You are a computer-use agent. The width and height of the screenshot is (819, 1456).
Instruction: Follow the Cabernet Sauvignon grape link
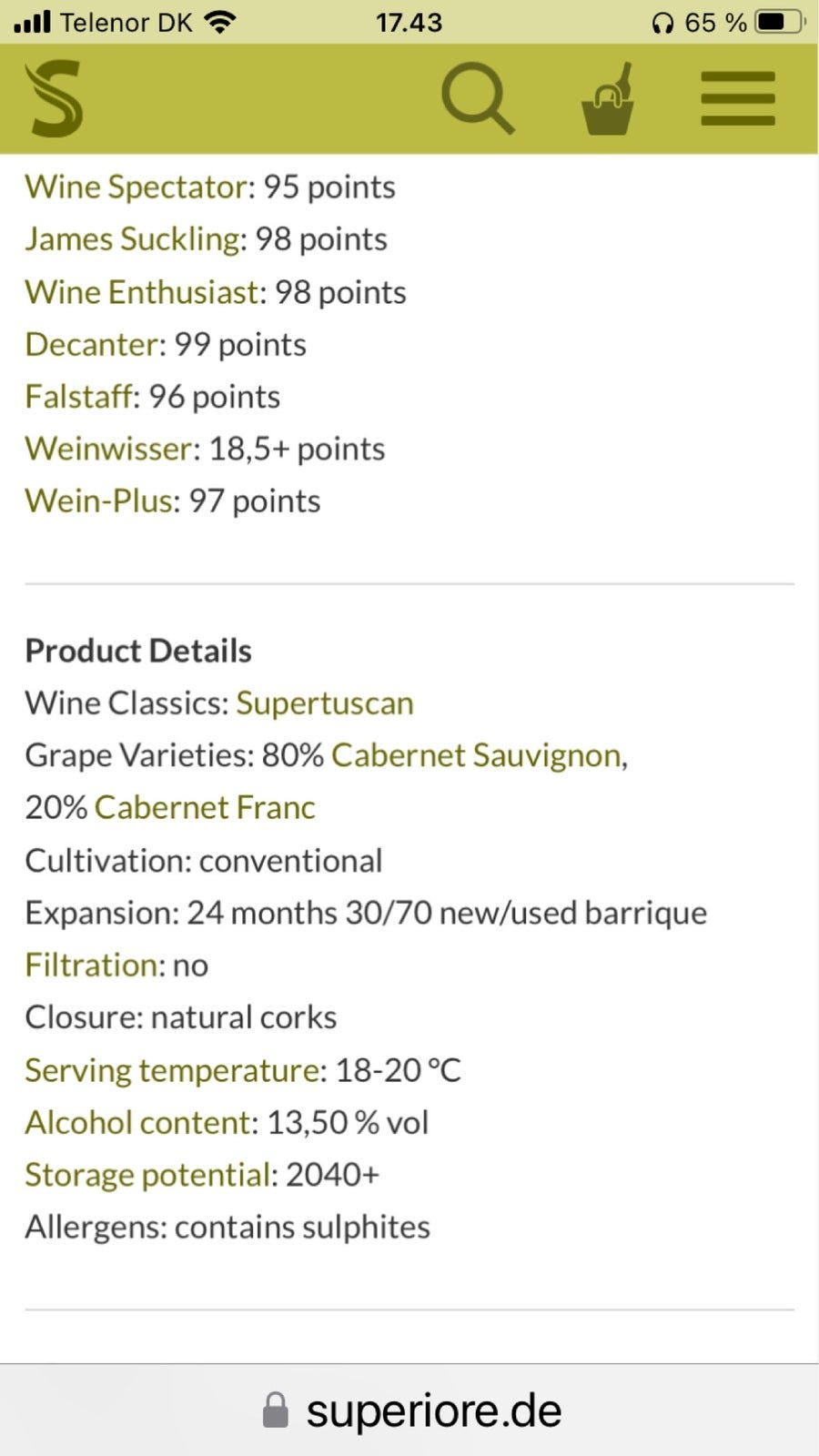[476, 755]
